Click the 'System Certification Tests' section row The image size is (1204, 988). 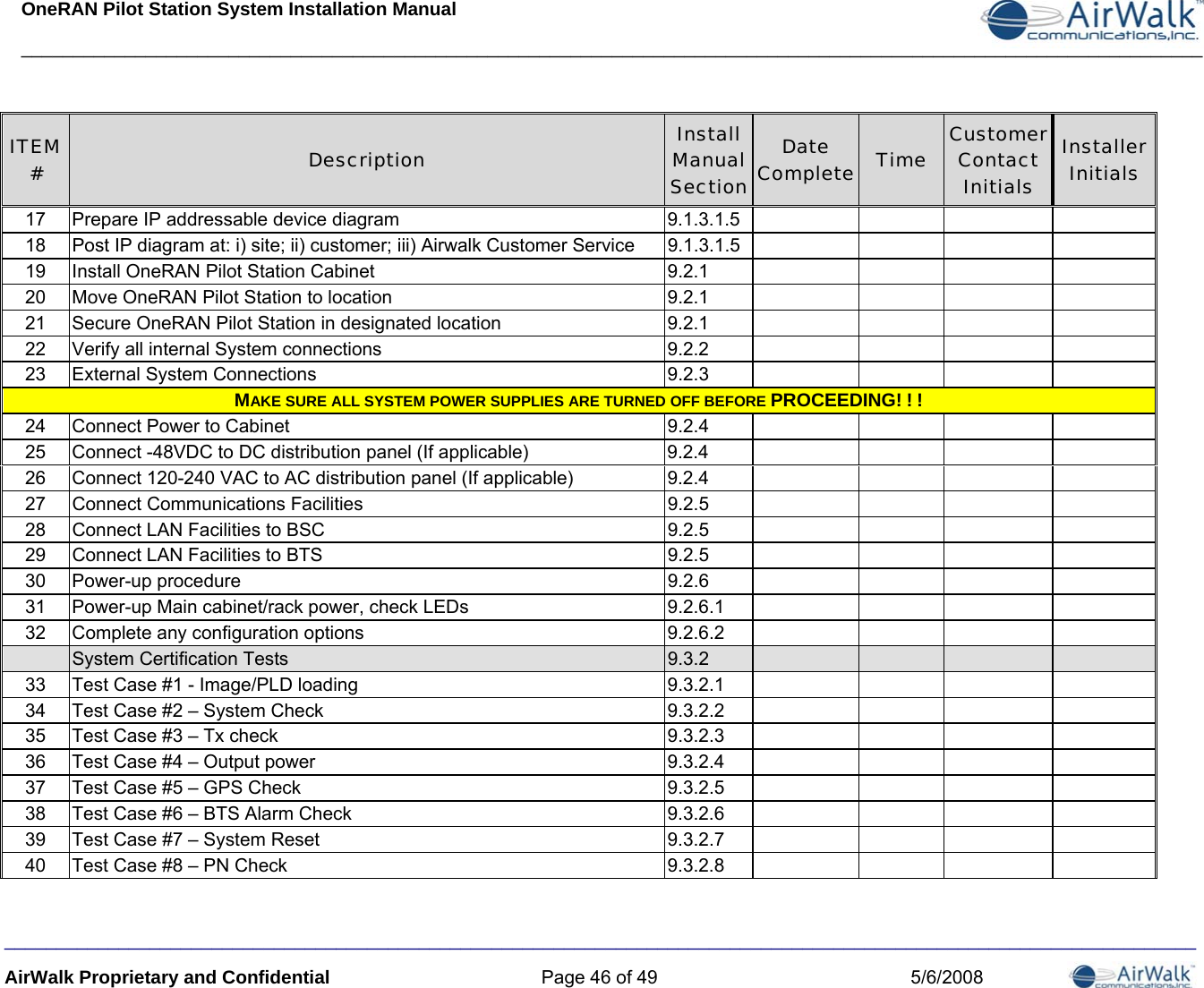click(x=578, y=659)
